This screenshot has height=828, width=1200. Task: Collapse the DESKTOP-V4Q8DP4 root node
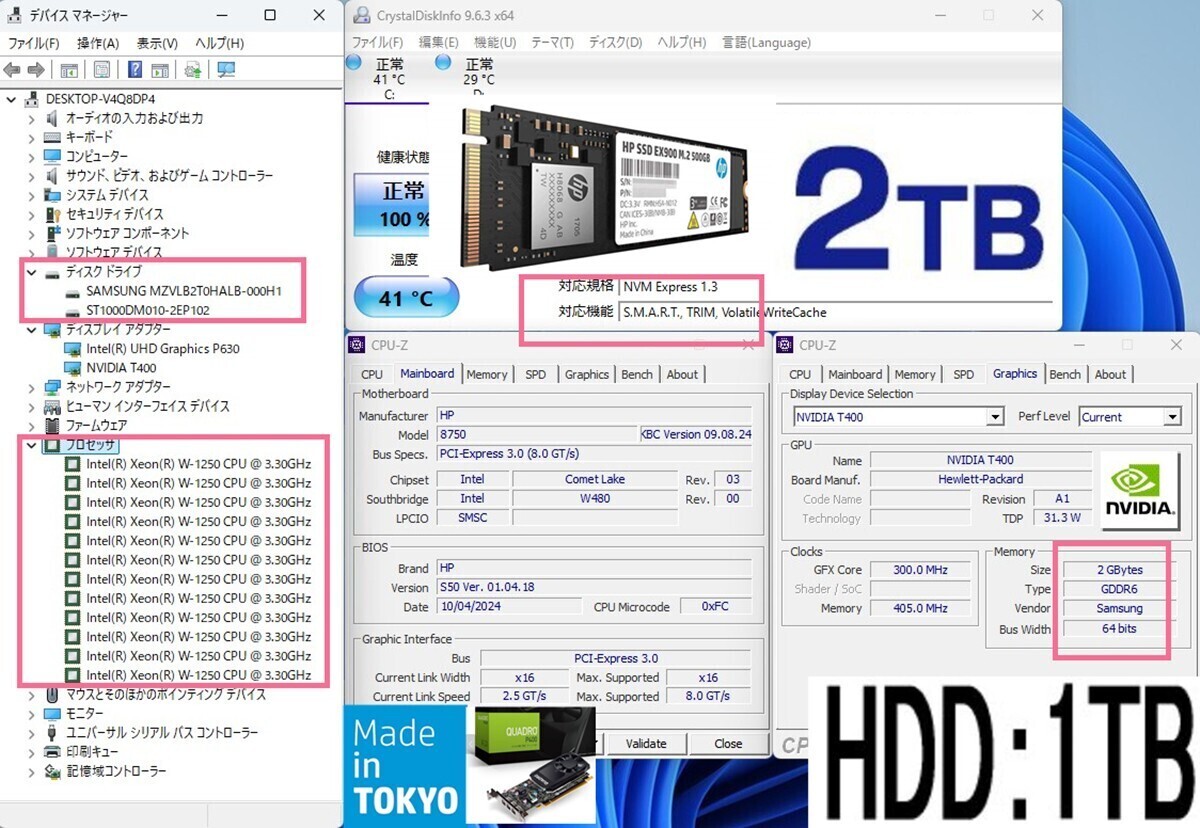(x=12, y=98)
